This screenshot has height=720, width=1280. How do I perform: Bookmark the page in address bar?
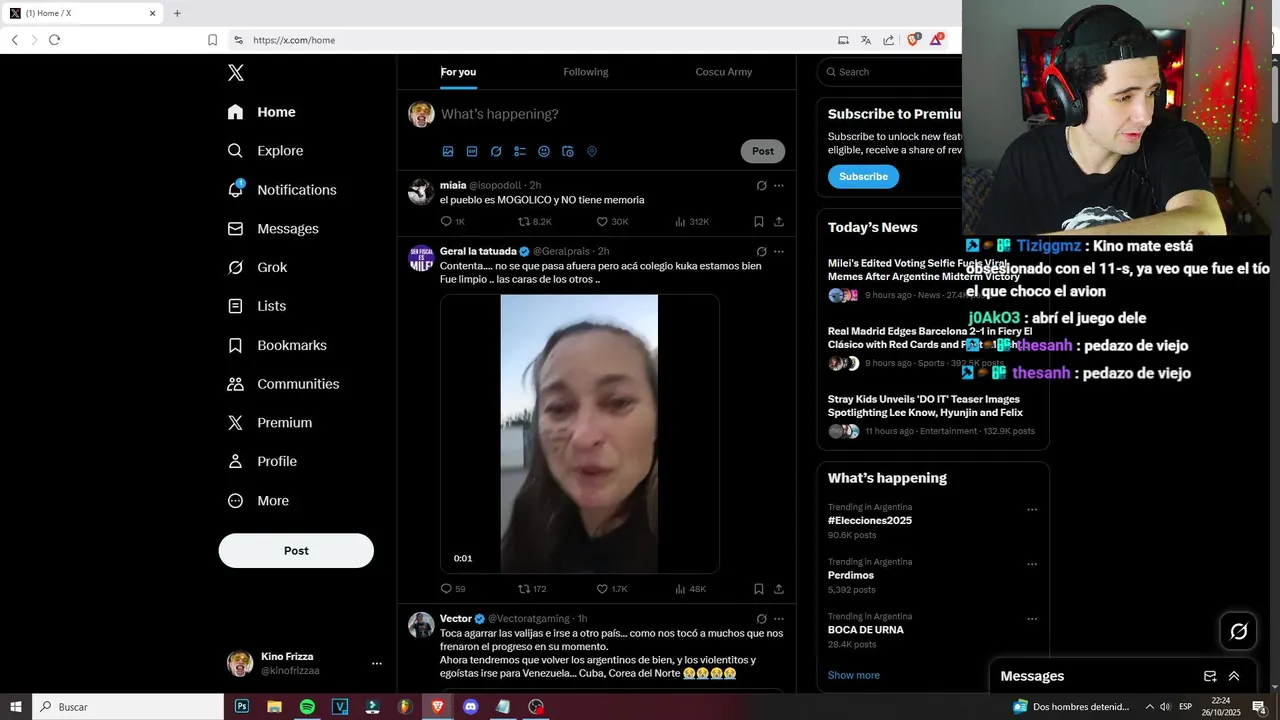pos(212,40)
